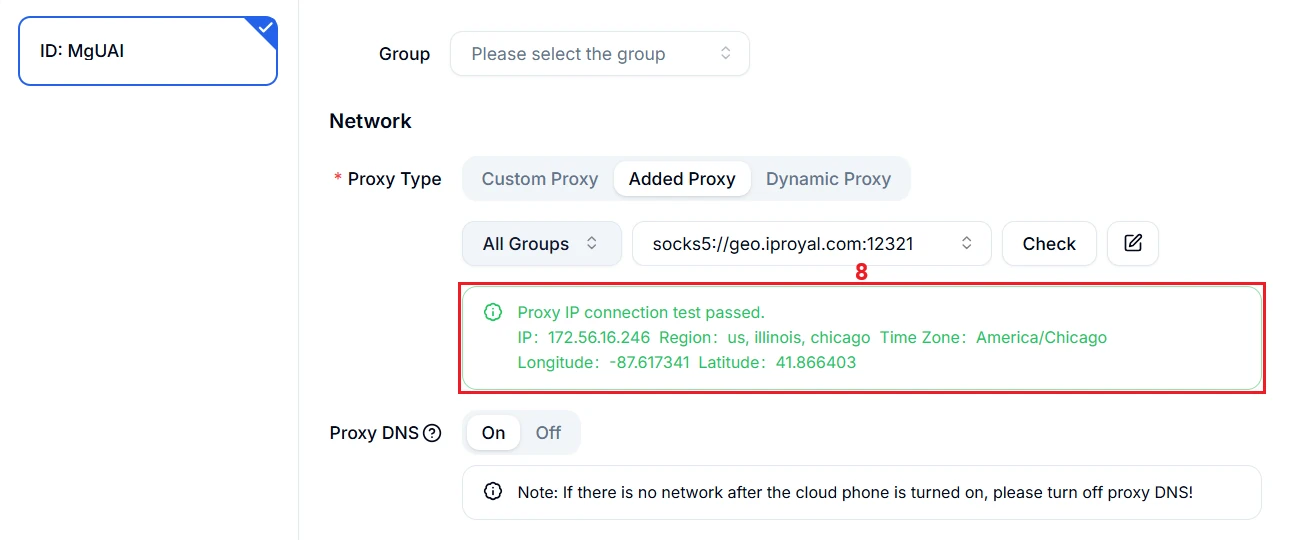
Task: Click the blue checkmark on MgUAI card
Action: (x=265, y=28)
